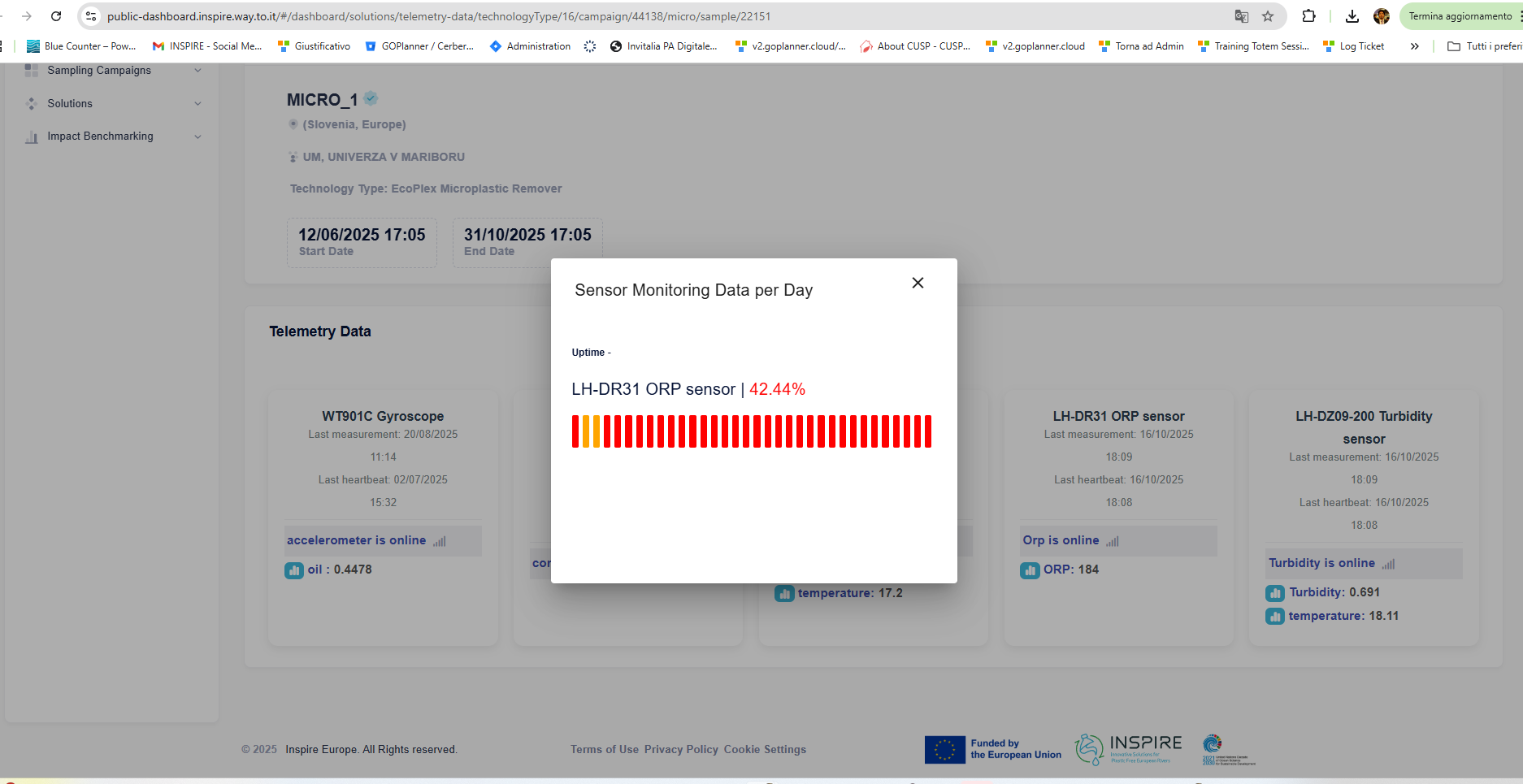Click signal bars icon beside Turbidity is online
This screenshot has width=1523, height=784.
point(1388,564)
